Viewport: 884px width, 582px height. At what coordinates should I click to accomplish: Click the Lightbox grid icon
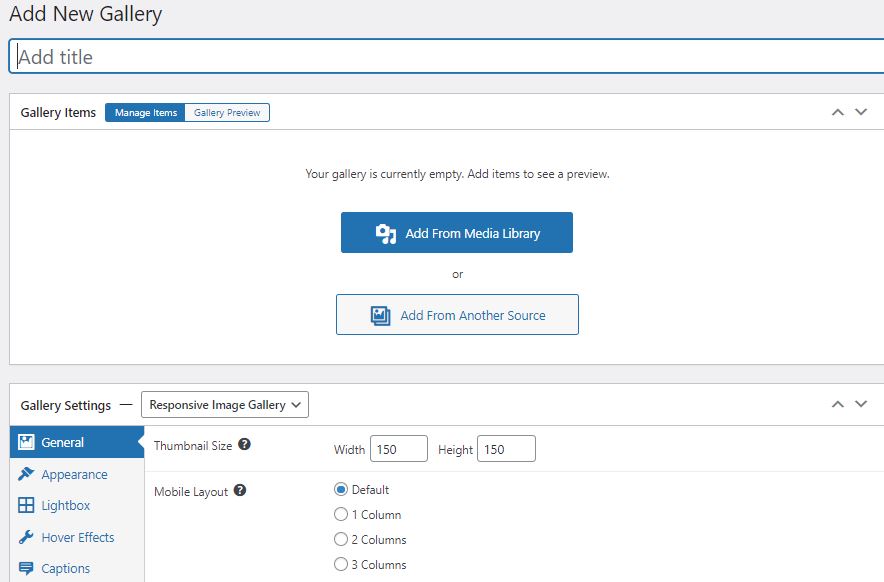(x=26, y=505)
